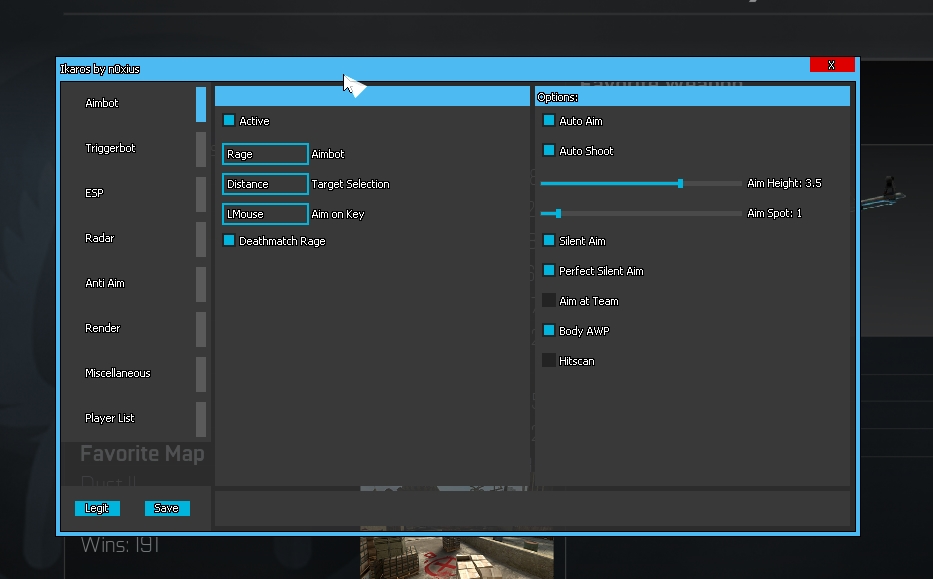Disable Perfect Silent Aim
The image size is (933, 579).
tap(549, 270)
